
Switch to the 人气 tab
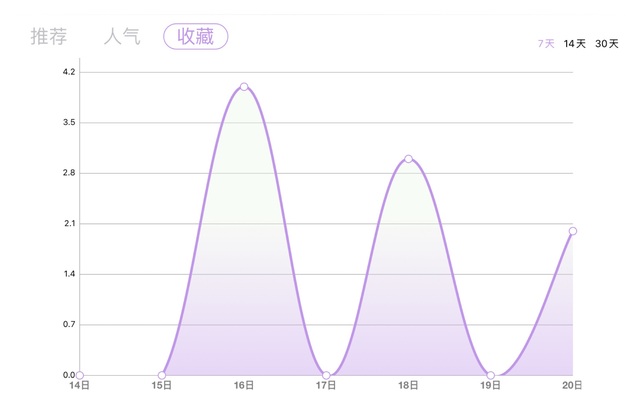tap(121, 37)
